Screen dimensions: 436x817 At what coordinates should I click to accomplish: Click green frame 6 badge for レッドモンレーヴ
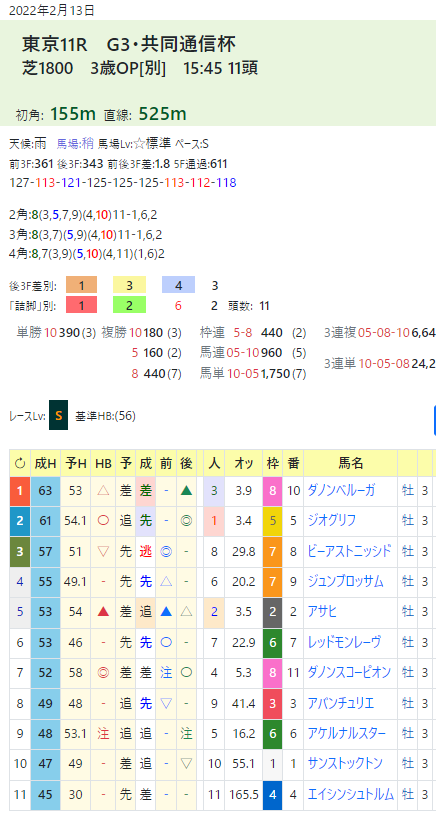(272, 642)
